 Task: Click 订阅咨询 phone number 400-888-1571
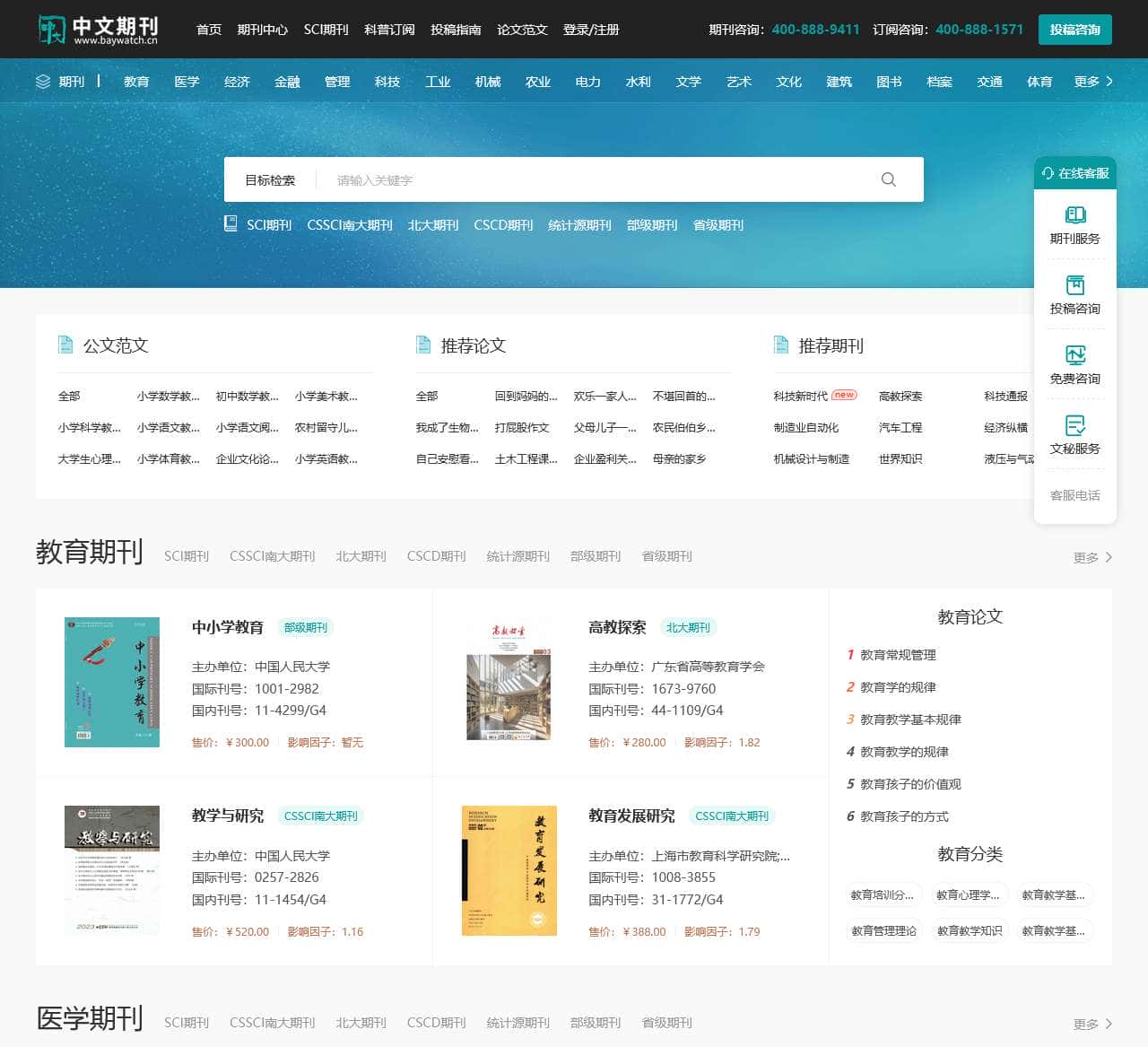[x=979, y=30]
